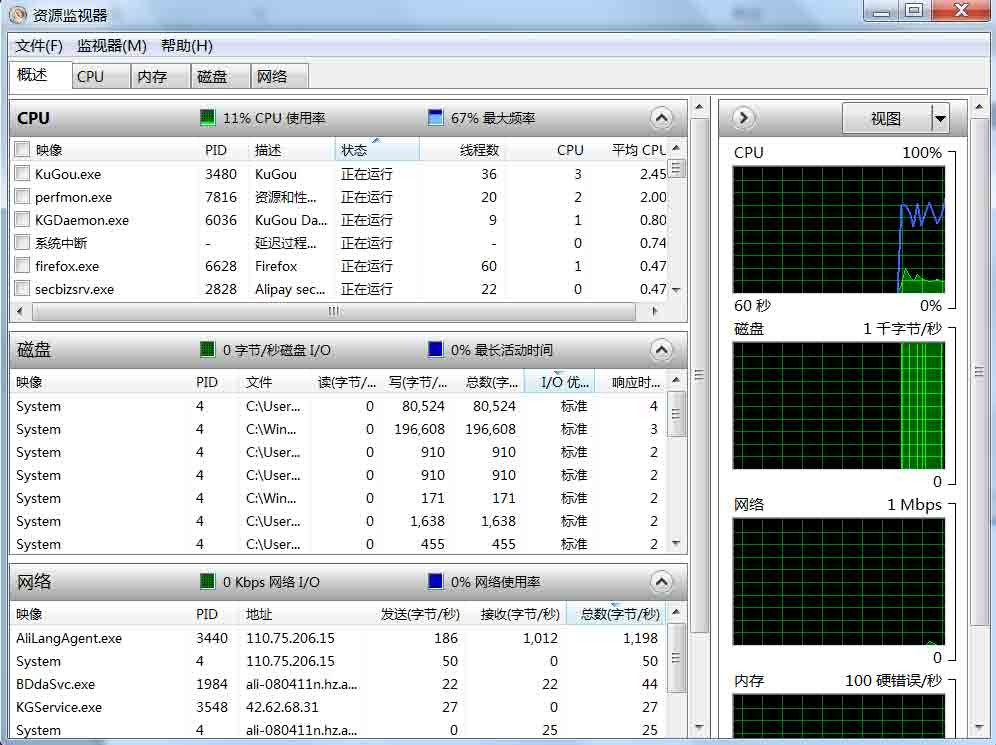This screenshot has height=745, width=996.
Task: Click the 视图 button
Action: pos(886,118)
